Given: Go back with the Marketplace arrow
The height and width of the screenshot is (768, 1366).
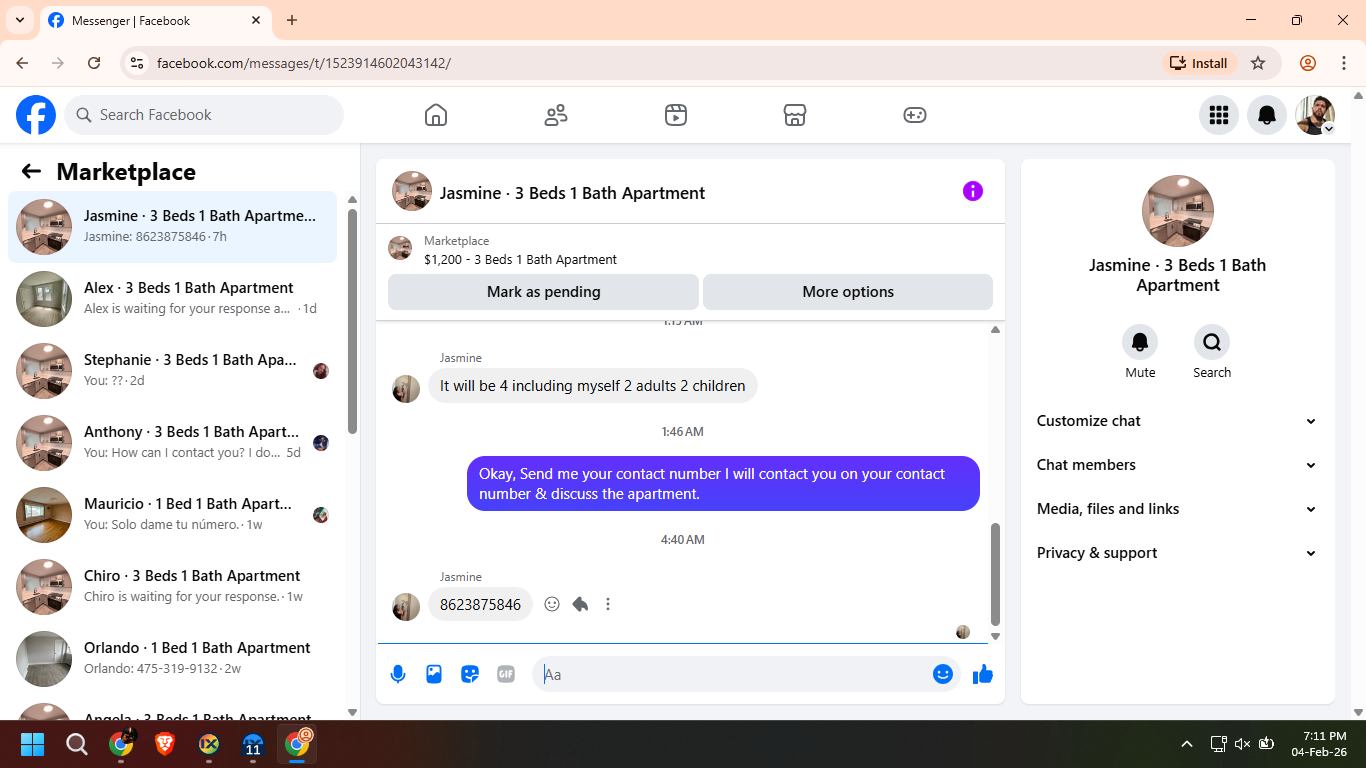Looking at the screenshot, I should 31,171.
